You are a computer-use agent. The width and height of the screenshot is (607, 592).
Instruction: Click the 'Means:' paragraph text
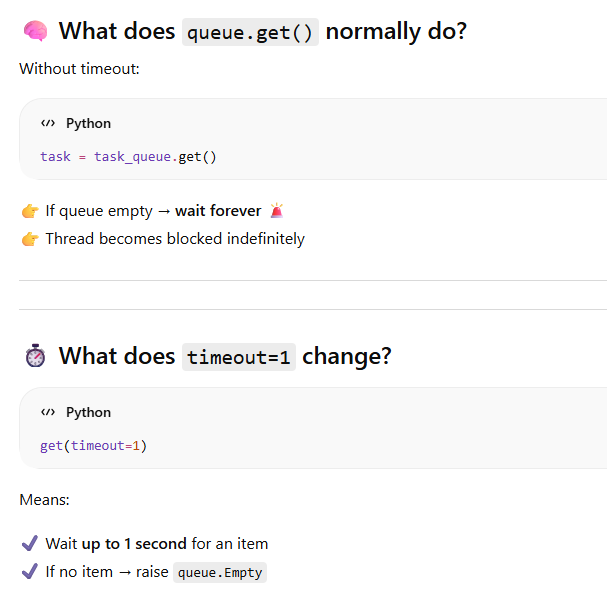(45, 500)
